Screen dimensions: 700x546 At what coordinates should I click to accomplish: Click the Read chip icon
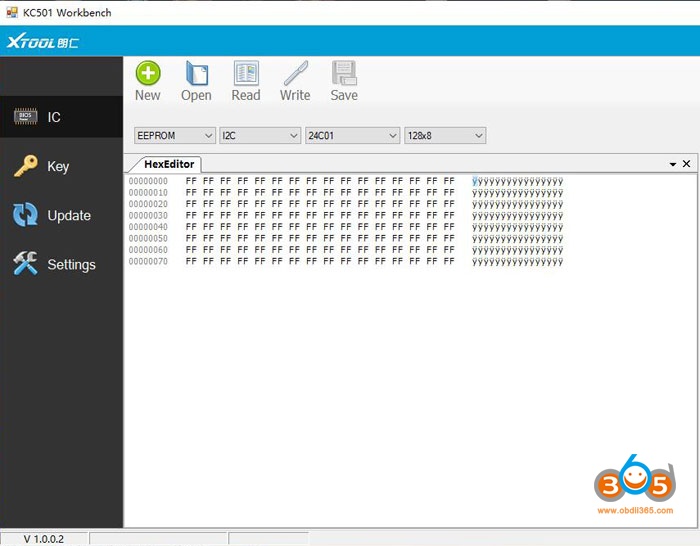(x=246, y=73)
